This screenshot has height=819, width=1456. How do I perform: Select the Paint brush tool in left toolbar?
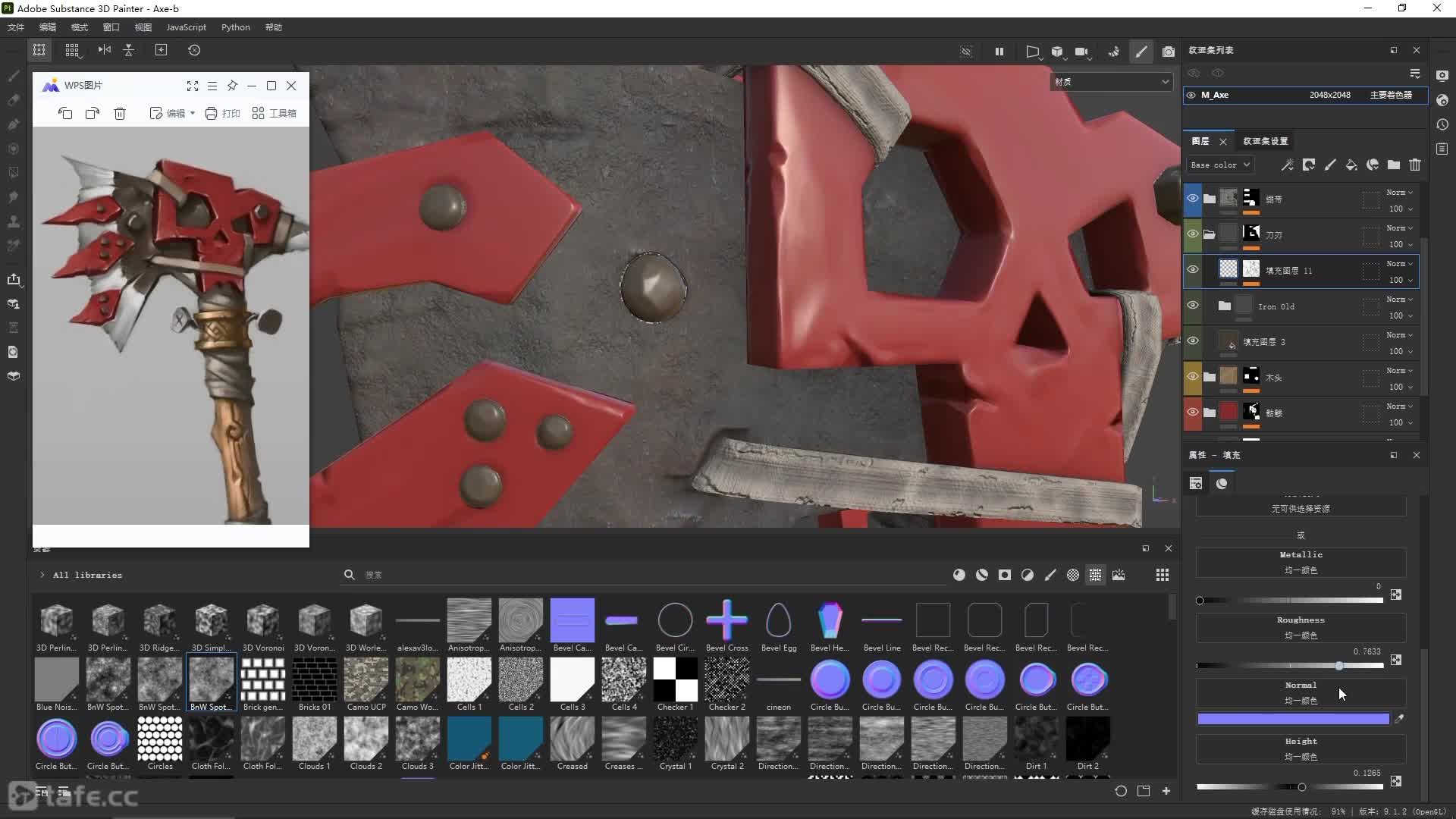tap(14, 76)
